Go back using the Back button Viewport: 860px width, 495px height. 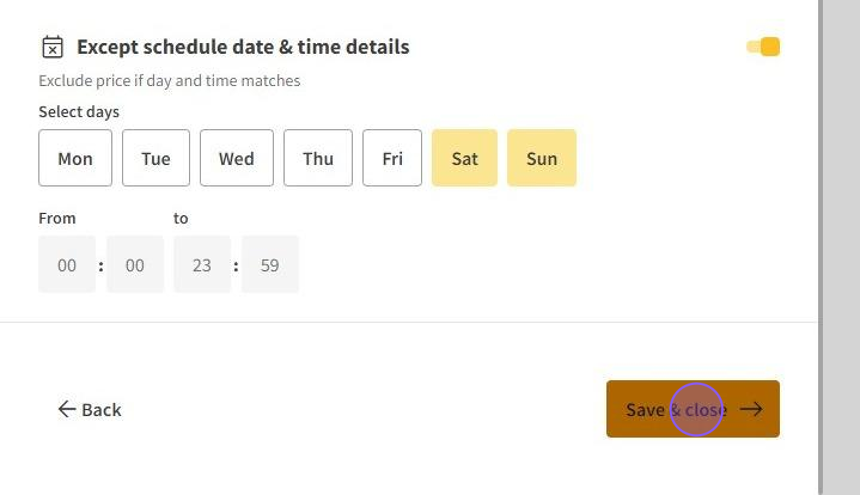pyautogui.click(x=90, y=409)
